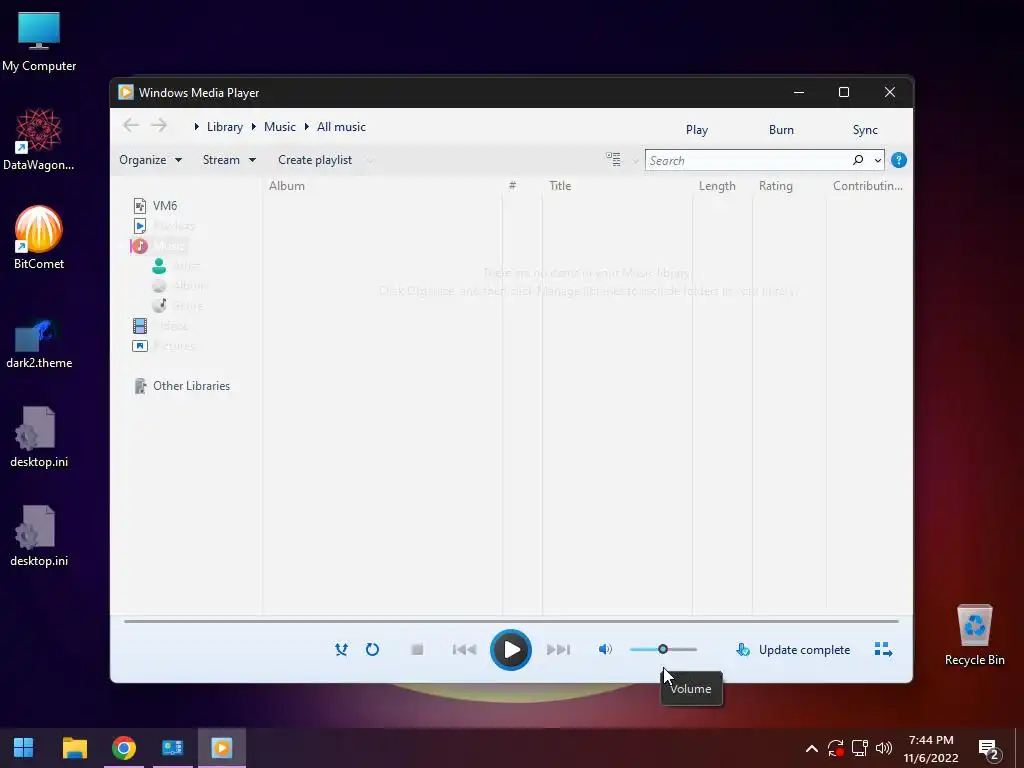Turn shuffle on in the player
This screenshot has width=1024, height=768.
(341, 649)
